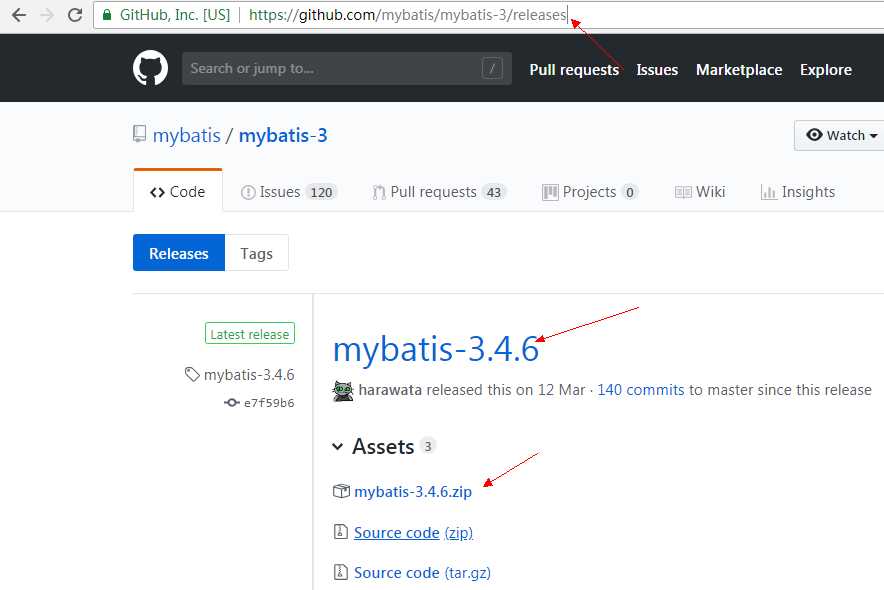Download Source code (zip)

point(413,532)
